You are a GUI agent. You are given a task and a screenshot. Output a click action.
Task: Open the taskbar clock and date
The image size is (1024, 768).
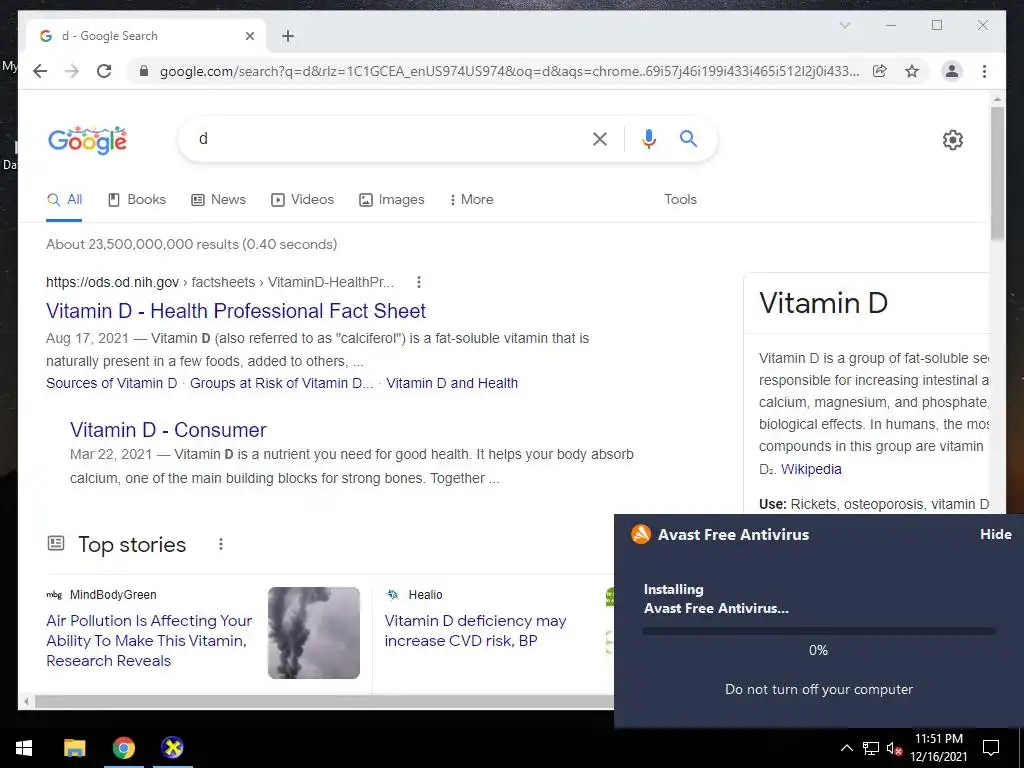tap(939, 748)
